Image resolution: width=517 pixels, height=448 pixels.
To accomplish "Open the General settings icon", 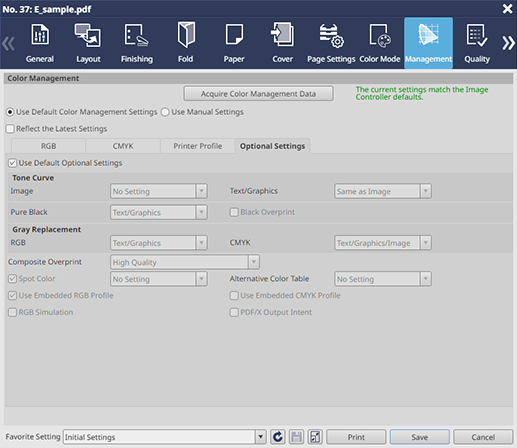I will pyautogui.click(x=40, y=43).
